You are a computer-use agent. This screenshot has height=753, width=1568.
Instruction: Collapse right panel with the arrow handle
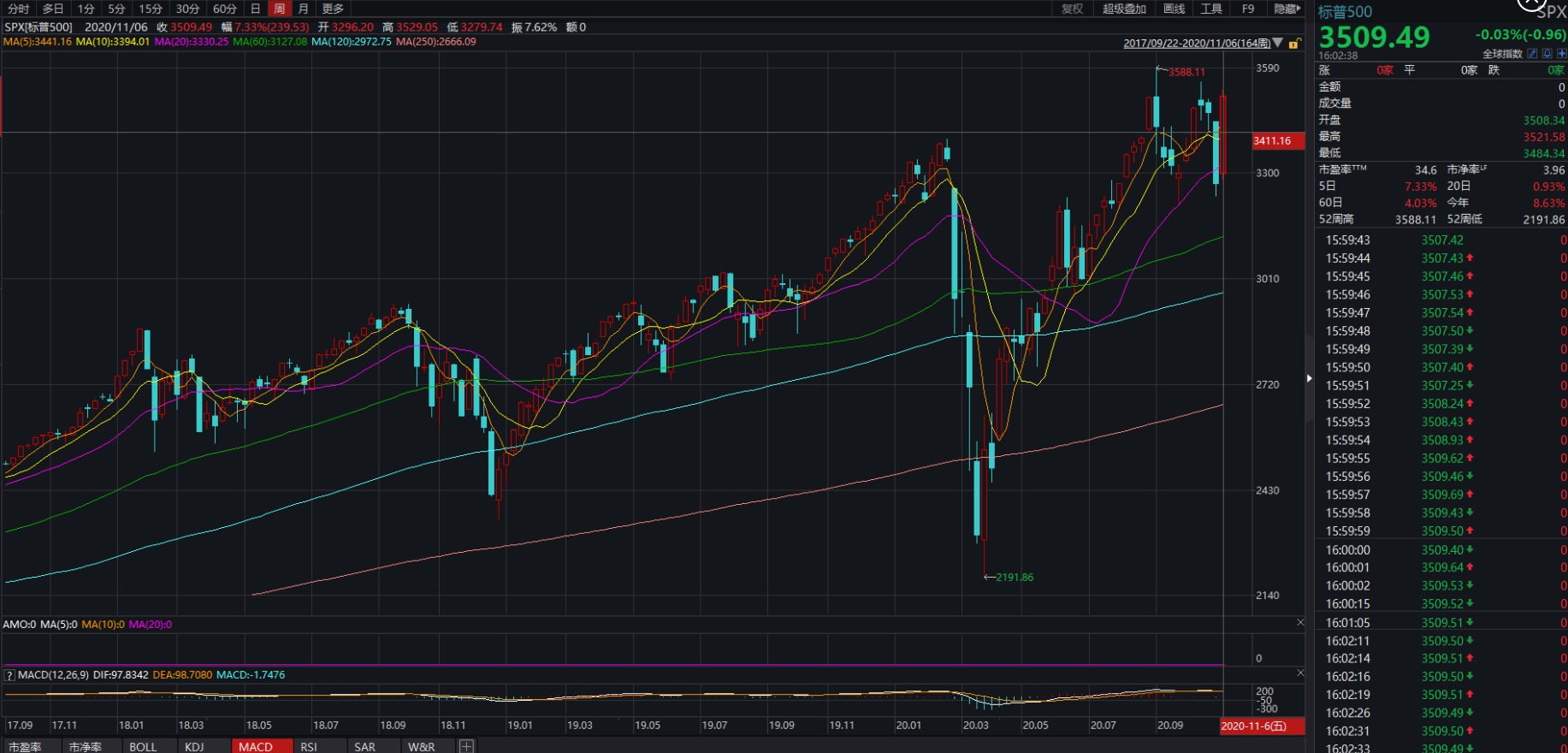click(1309, 378)
